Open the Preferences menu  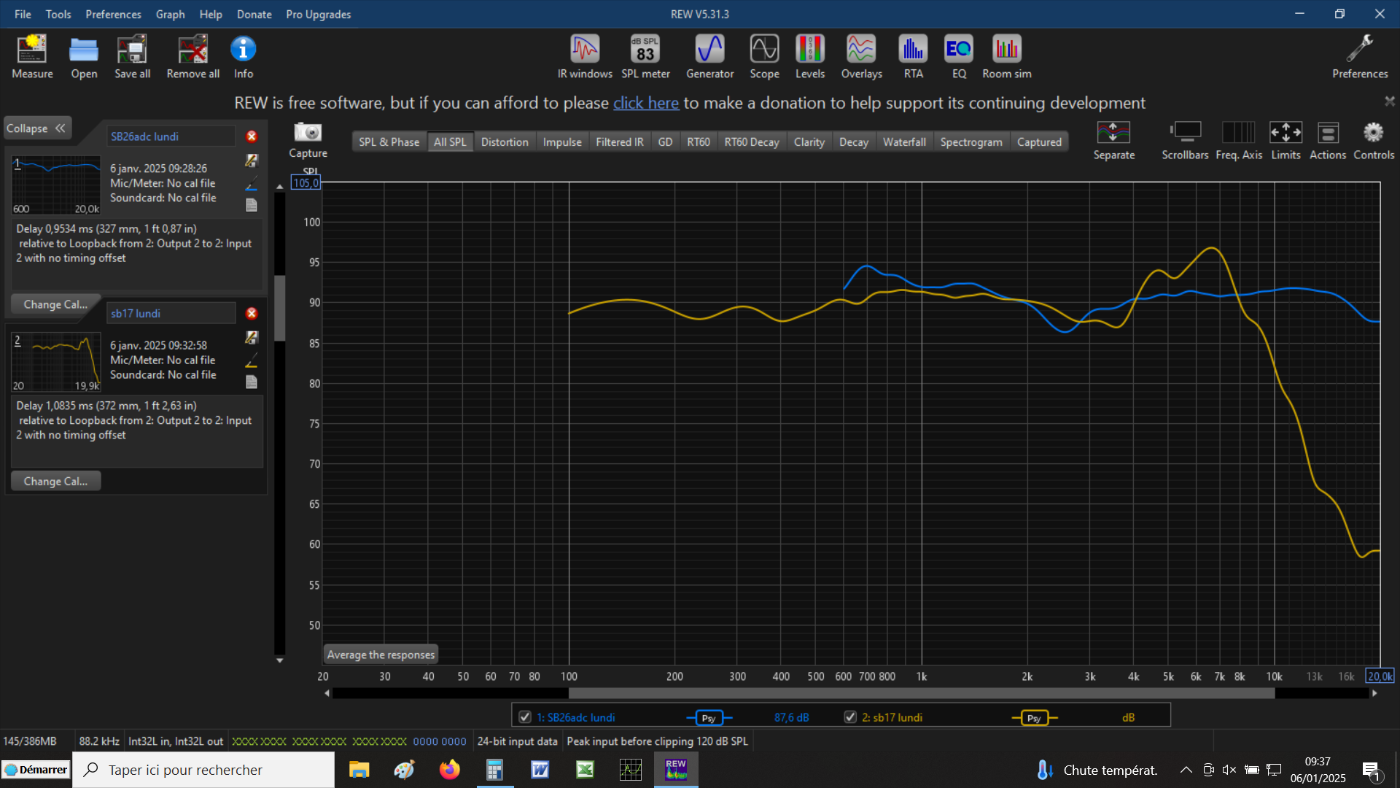point(113,14)
